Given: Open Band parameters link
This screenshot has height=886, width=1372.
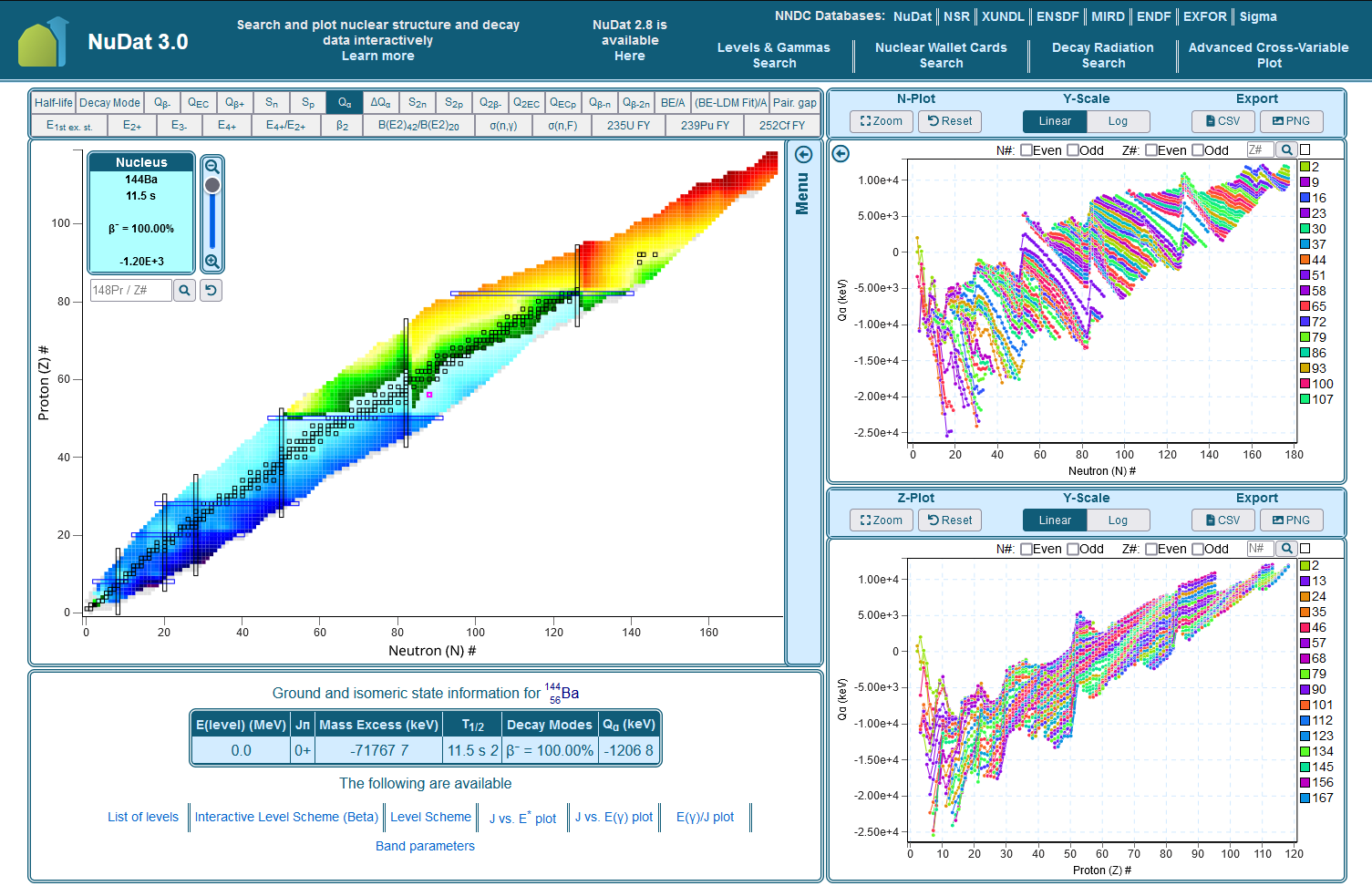Looking at the screenshot, I should [425, 846].
